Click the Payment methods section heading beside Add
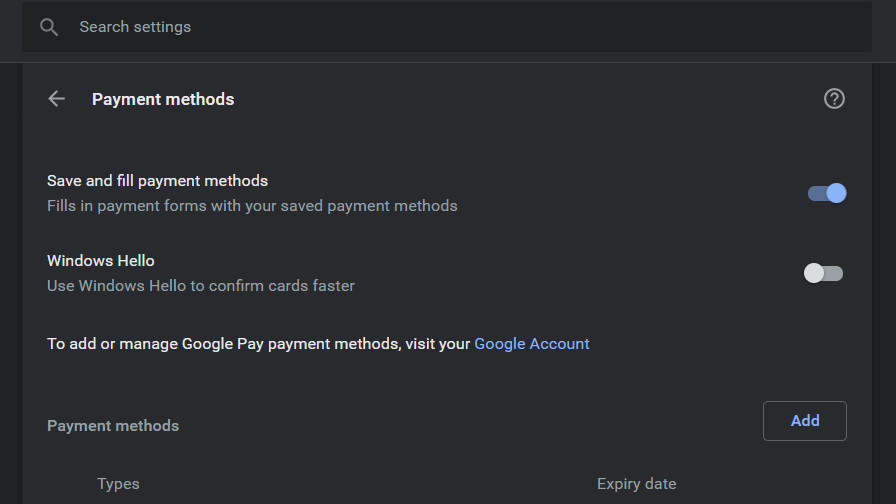Screen dimensions: 896x504 113,426
